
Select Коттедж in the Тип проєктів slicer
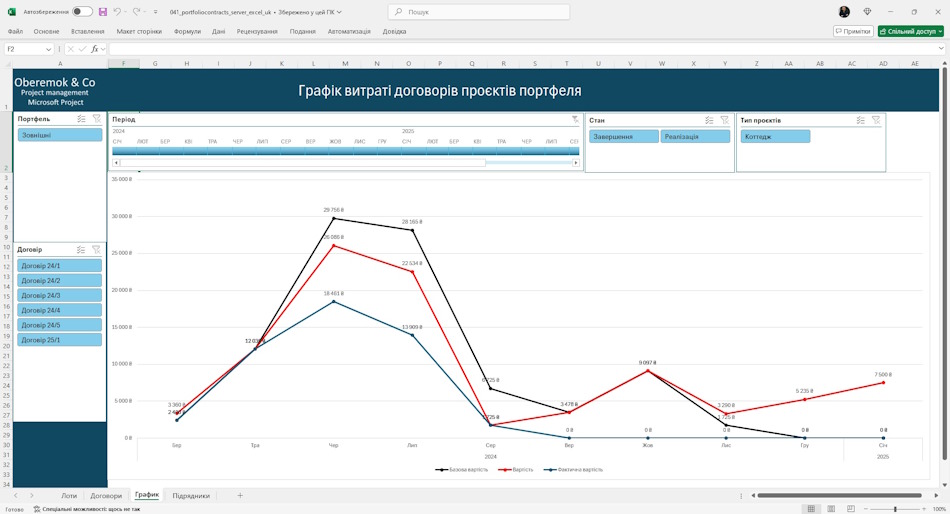tap(775, 136)
